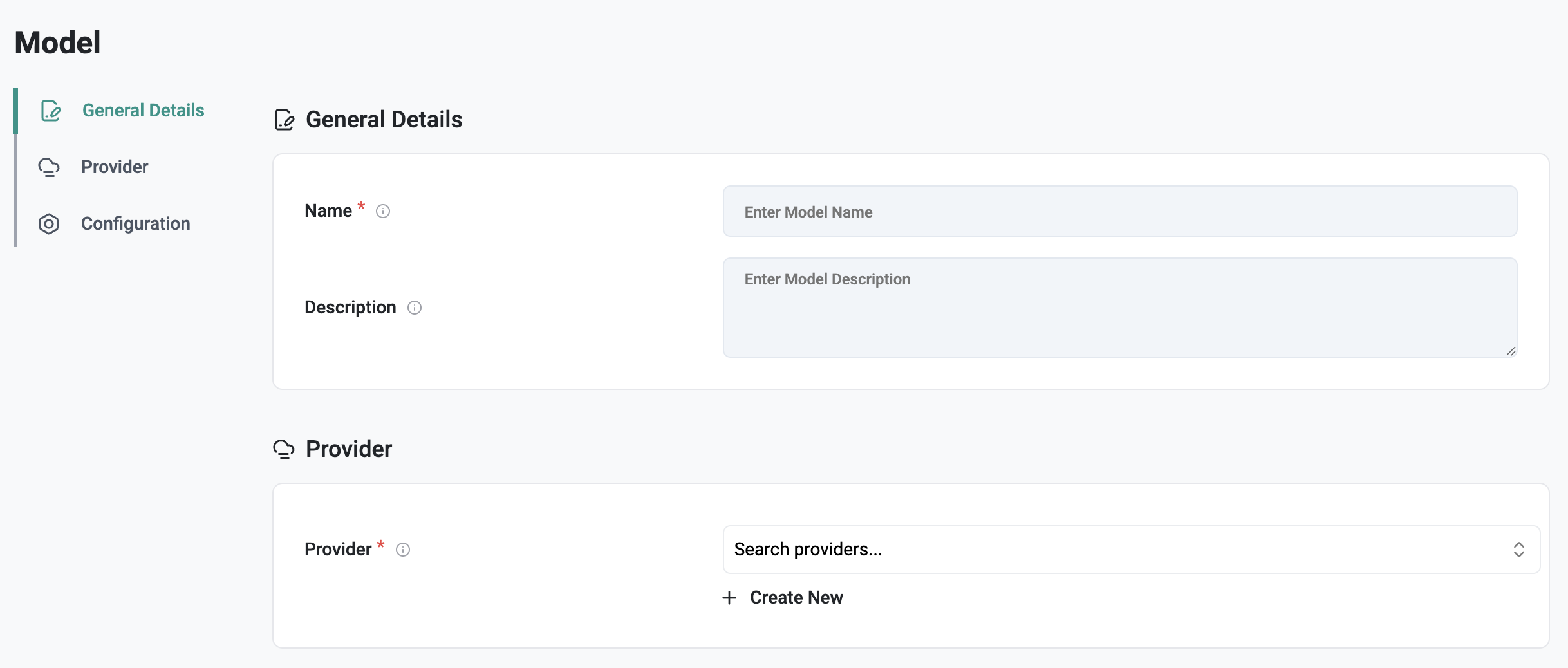The image size is (1568, 668).
Task: Click the Model page title
Action: (58, 43)
